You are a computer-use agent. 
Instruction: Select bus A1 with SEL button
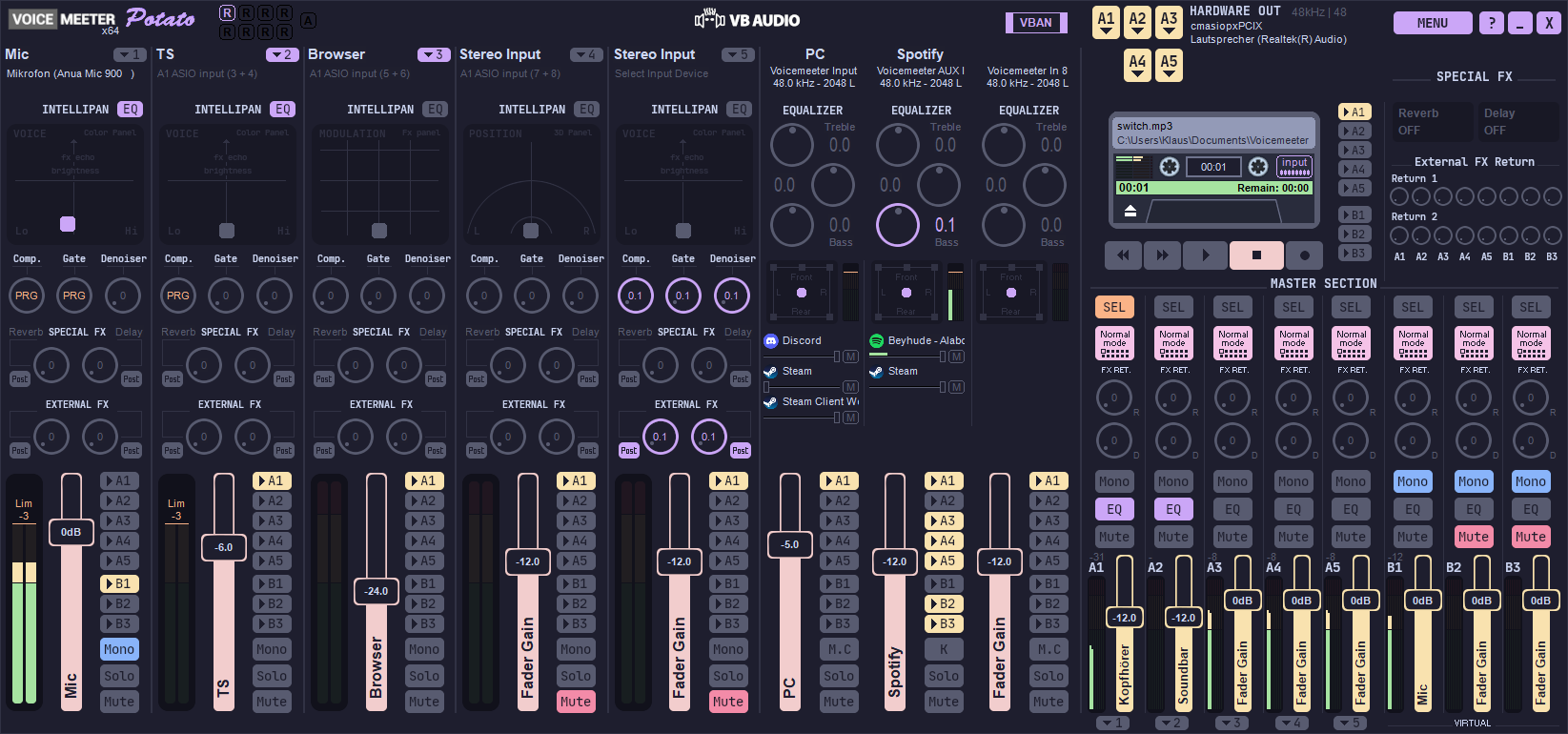pyautogui.click(x=1114, y=307)
